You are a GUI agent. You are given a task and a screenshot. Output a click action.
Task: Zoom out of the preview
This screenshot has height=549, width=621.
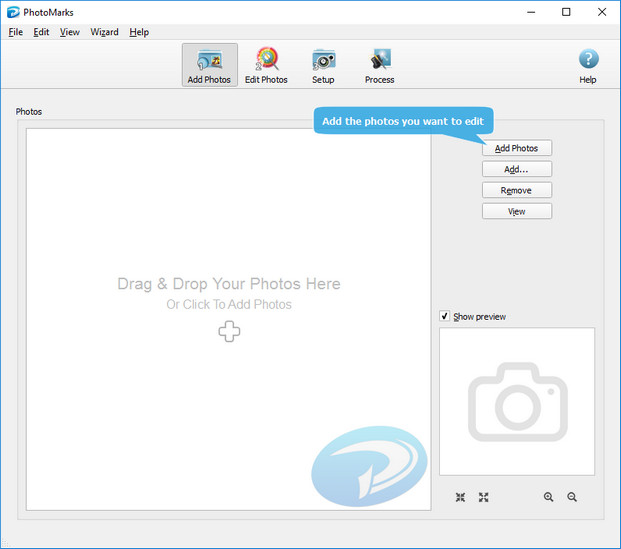572,497
